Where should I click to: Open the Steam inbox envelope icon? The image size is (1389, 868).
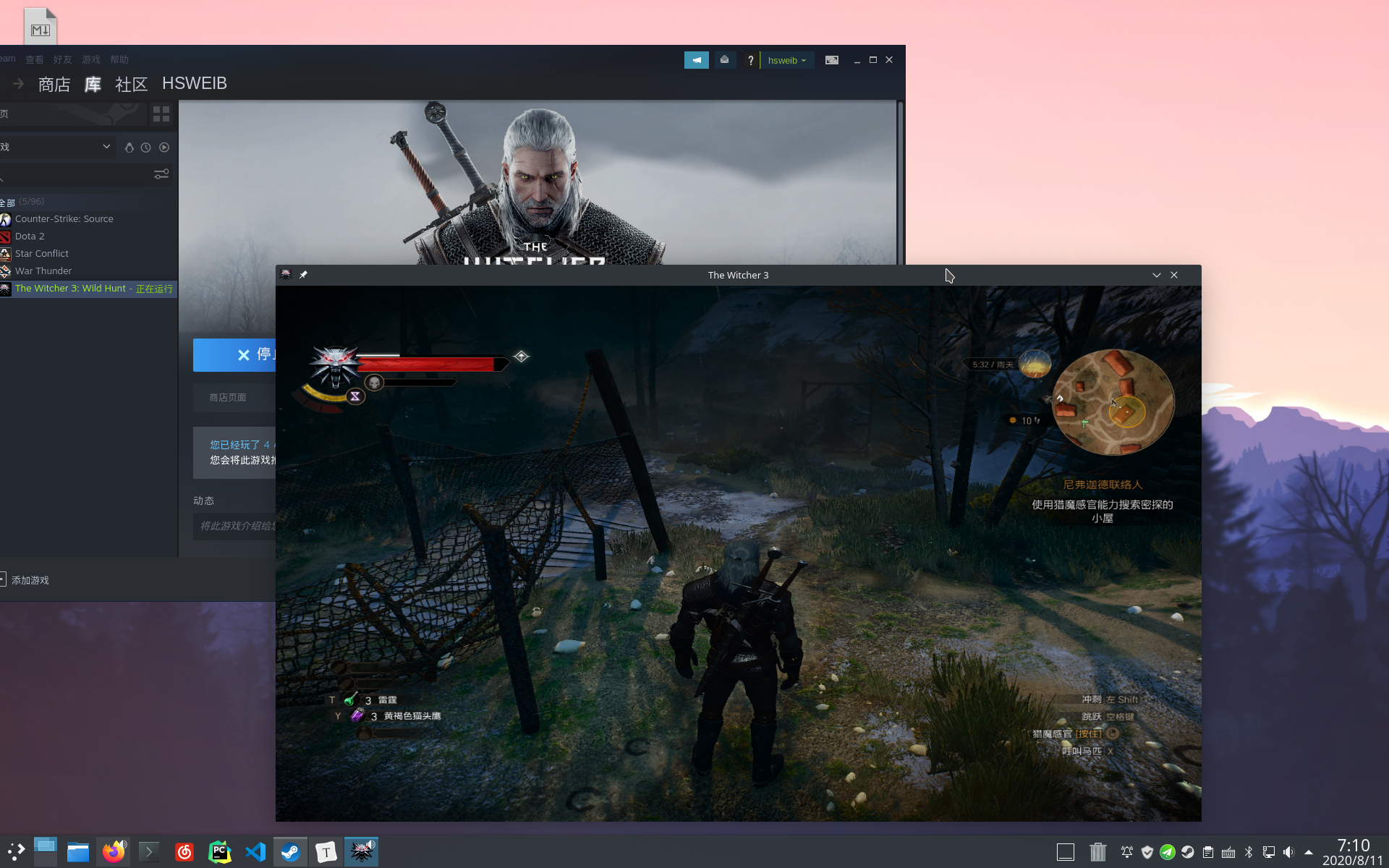pos(724,60)
